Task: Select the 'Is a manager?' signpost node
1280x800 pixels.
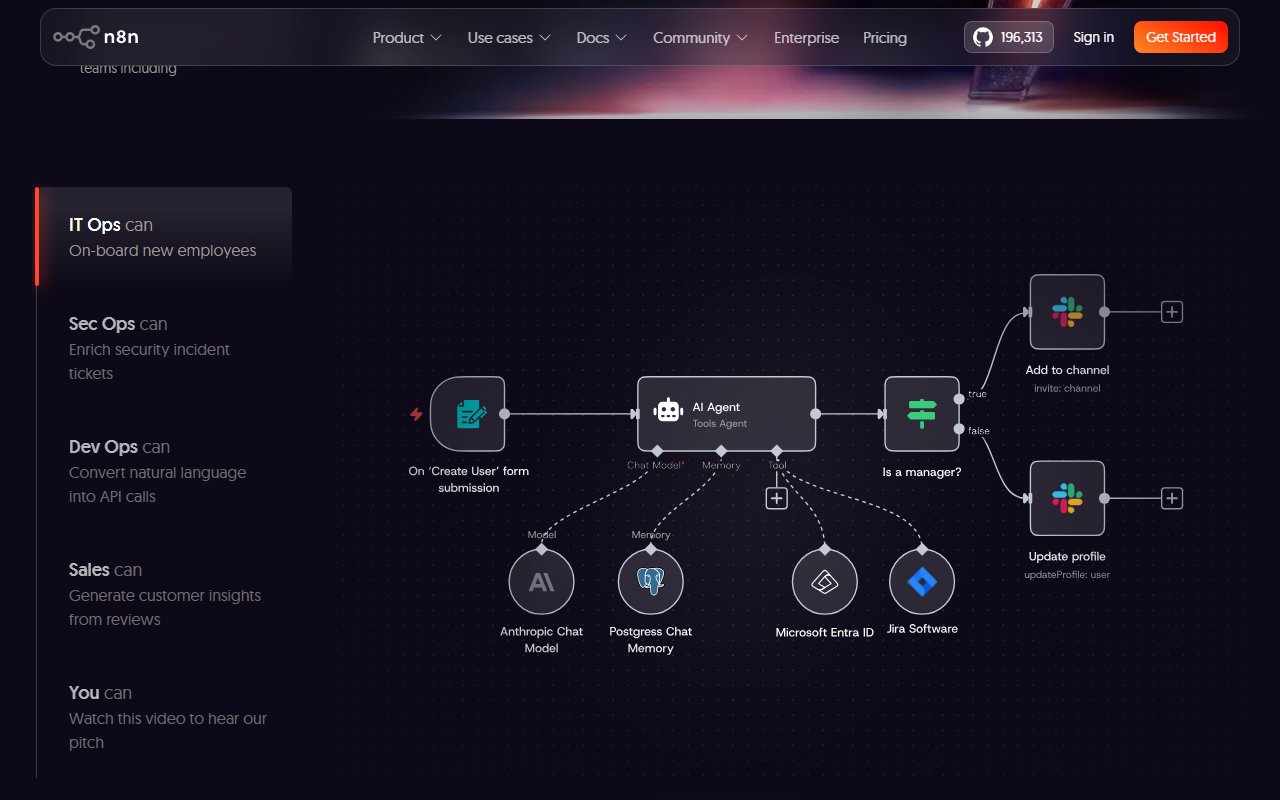Action: point(922,414)
